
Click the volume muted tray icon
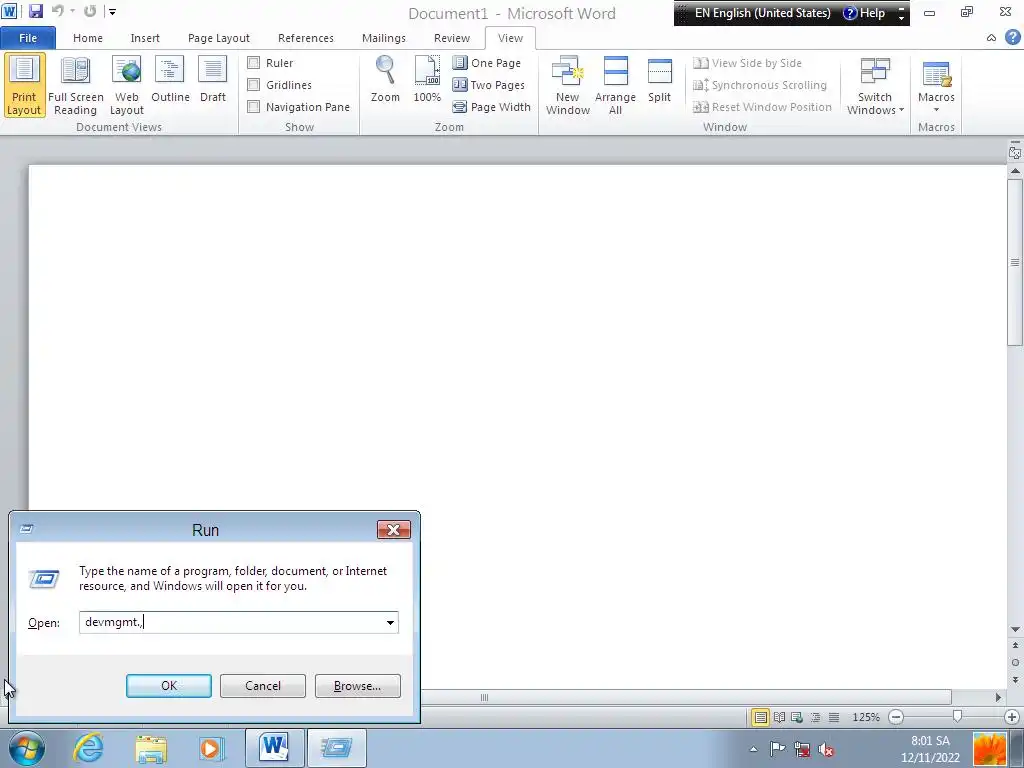click(826, 750)
